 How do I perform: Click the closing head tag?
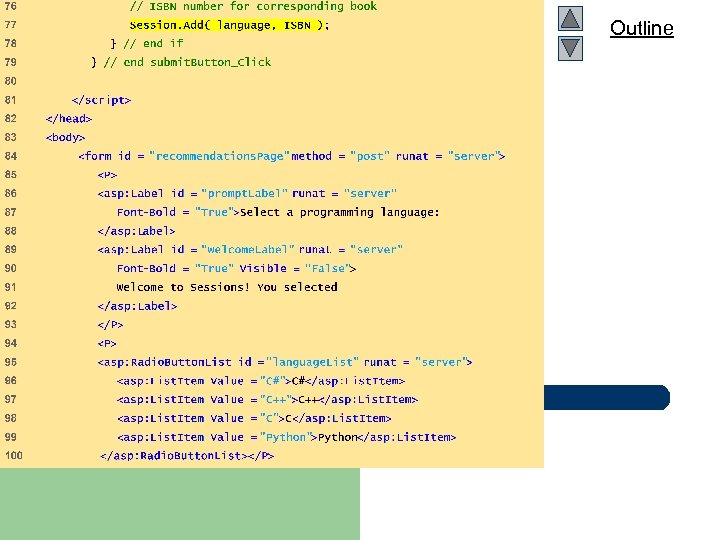69,118
